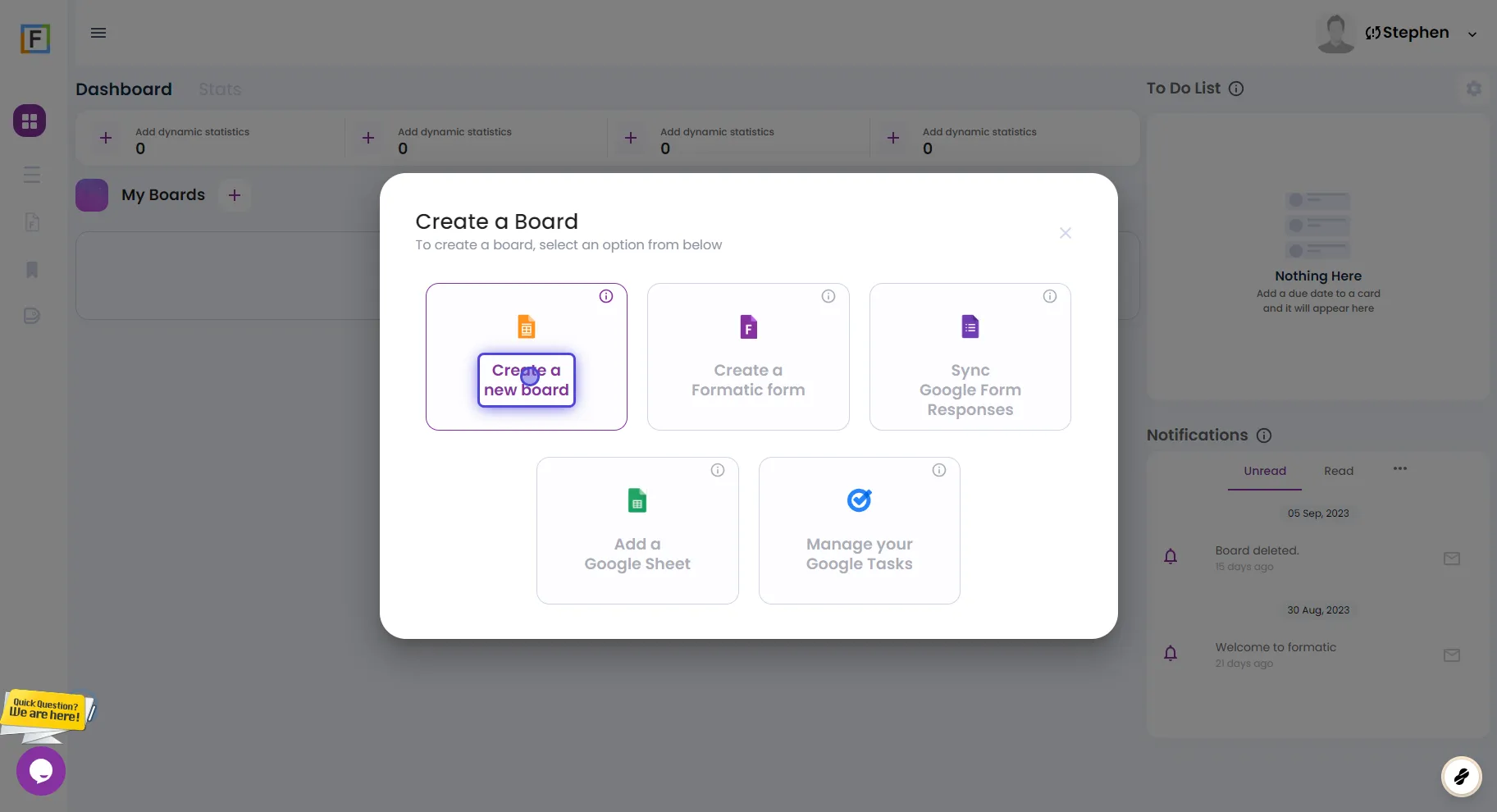Close the Create a Board dialog
This screenshot has width=1497, height=812.
coord(1066,233)
